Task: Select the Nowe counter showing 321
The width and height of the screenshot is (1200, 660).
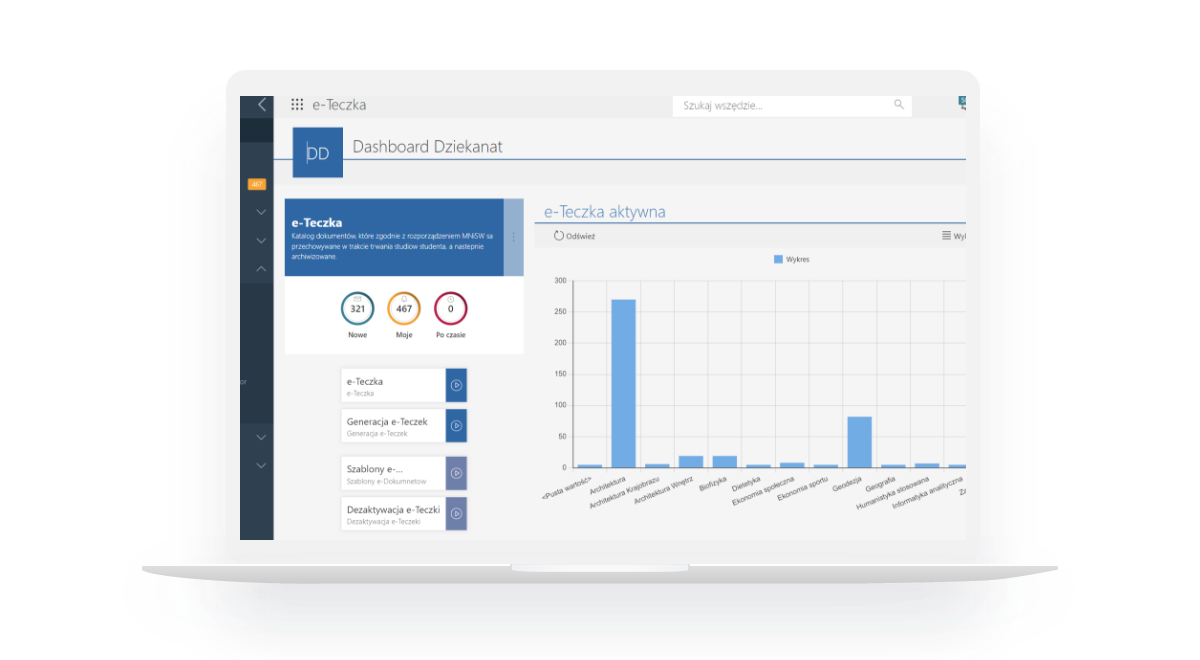Action: 357,309
